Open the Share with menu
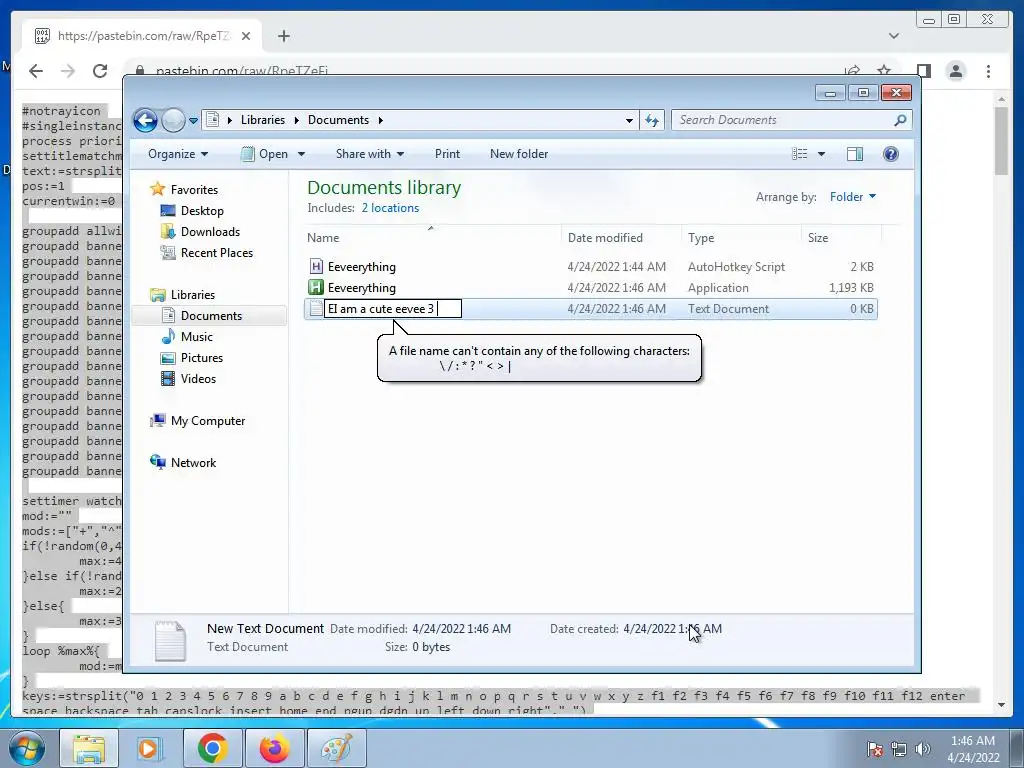Viewport: 1024px width, 768px height. click(370, 154)
